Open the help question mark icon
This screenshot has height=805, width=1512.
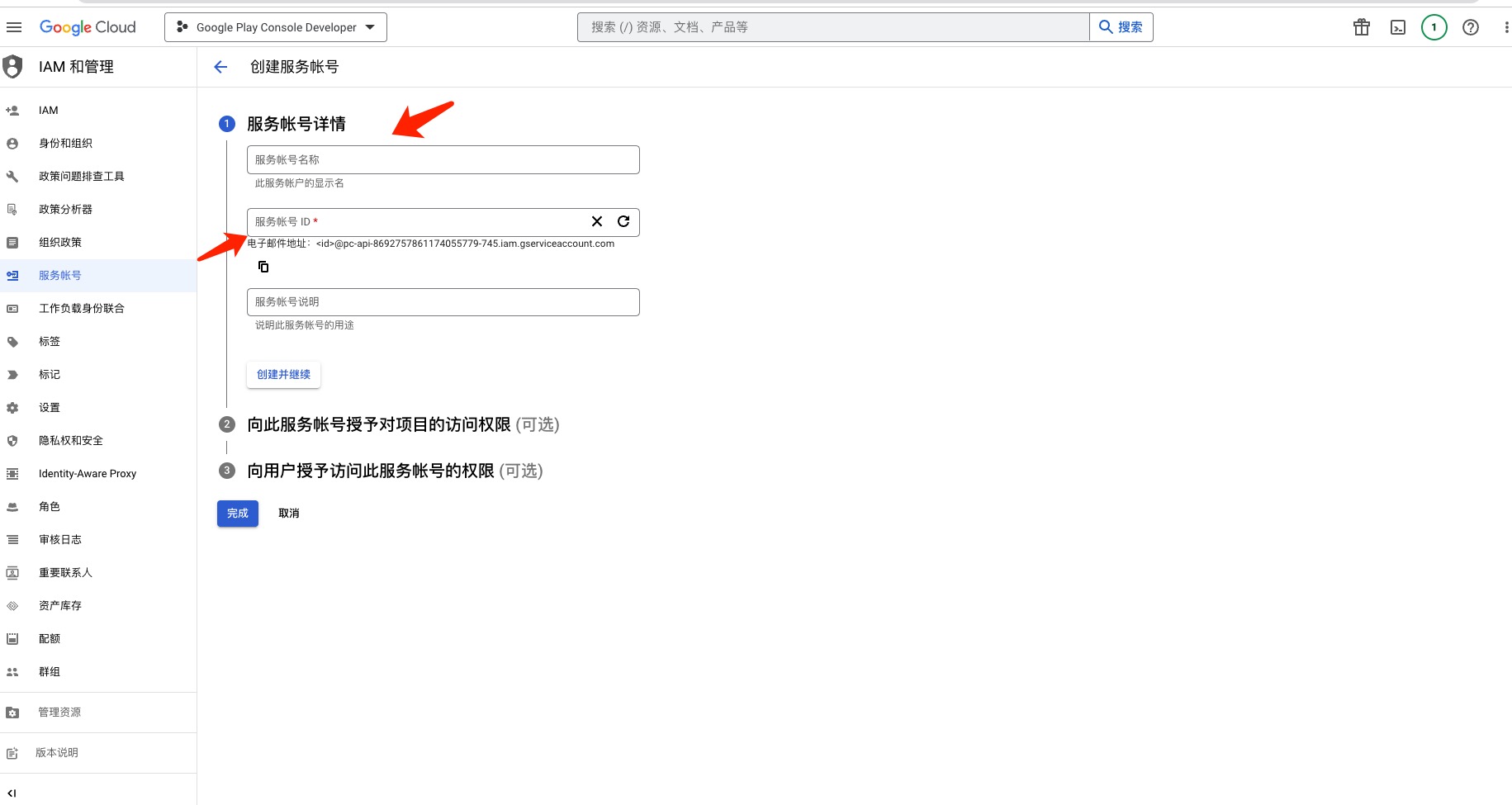click(x=1471, y=27)
